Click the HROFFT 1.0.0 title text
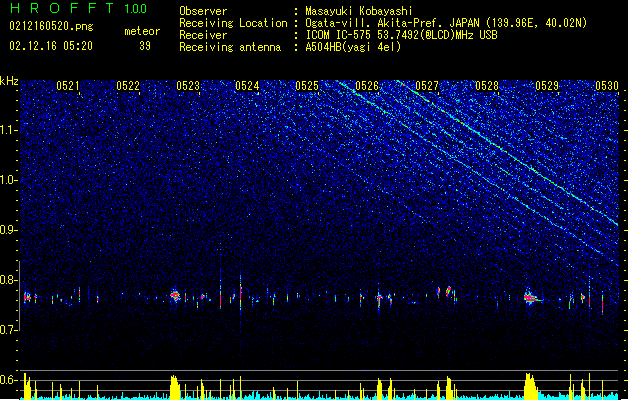 pyautogui.click(x=78, y=8)
